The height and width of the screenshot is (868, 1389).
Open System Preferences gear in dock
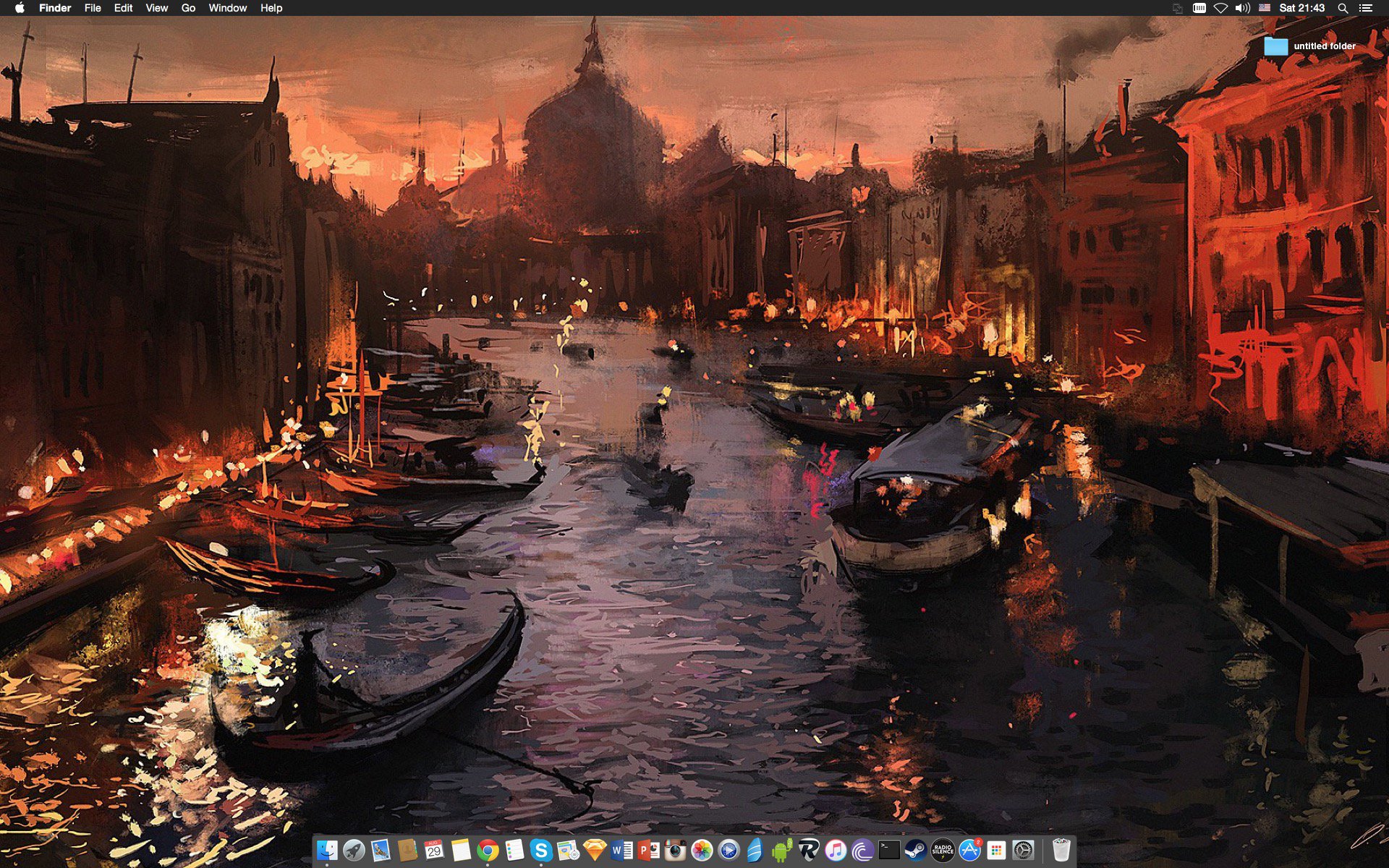point(1023,851)
